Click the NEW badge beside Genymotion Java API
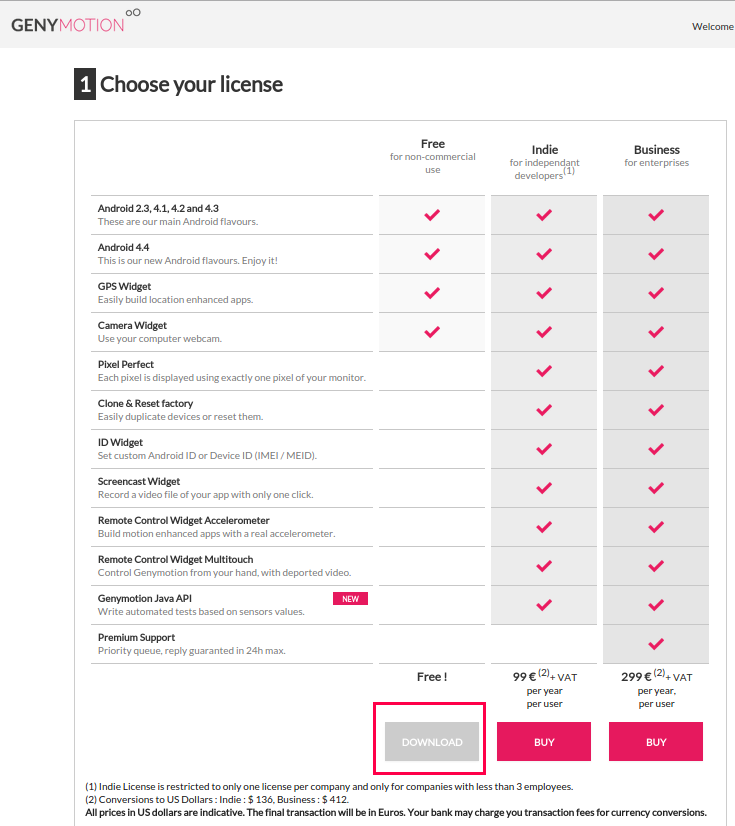Image resolution: width=735 pixels, height=826 pixels. 350,599
